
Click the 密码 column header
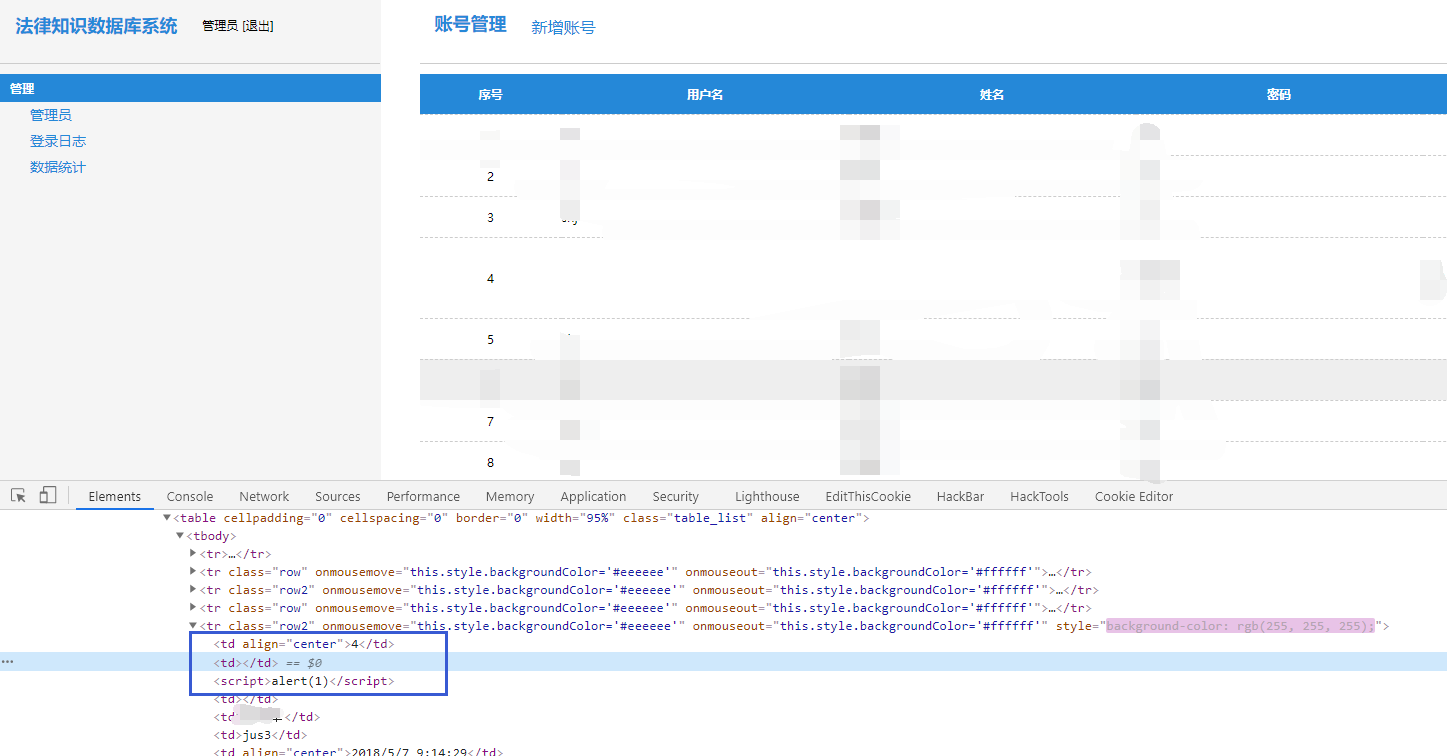tap(1279, 95)
